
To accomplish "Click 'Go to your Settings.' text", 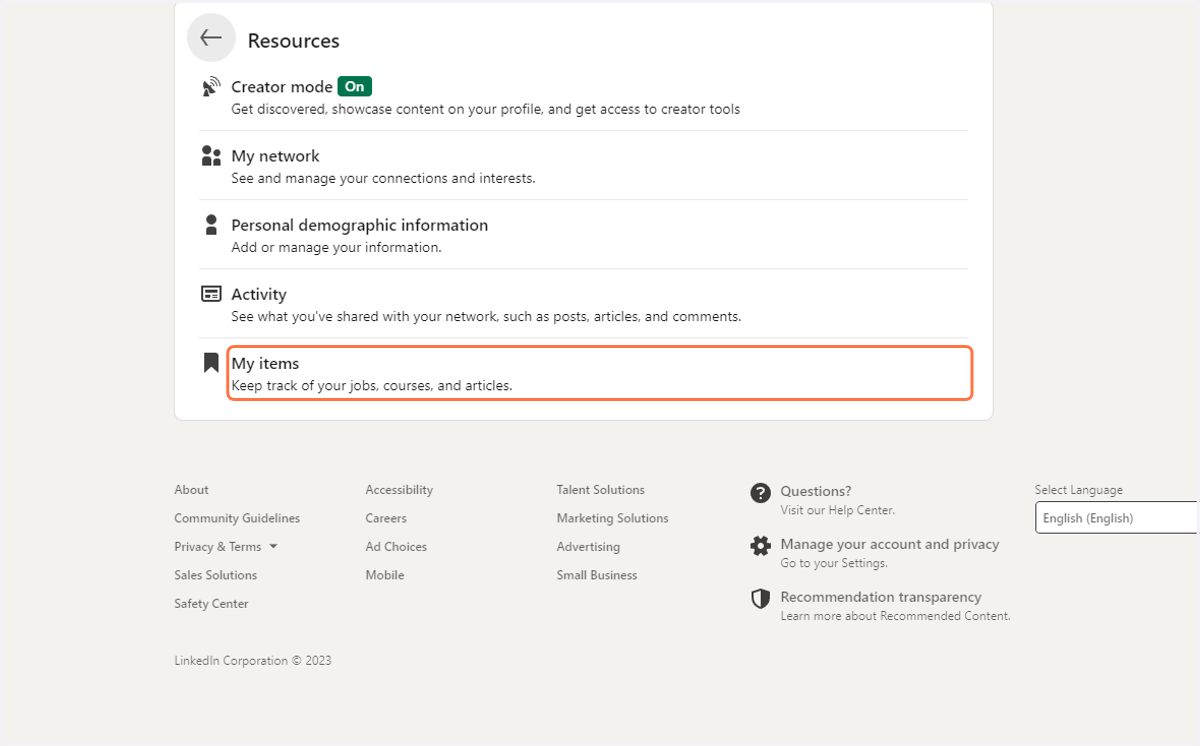I will tap(834, 563).
